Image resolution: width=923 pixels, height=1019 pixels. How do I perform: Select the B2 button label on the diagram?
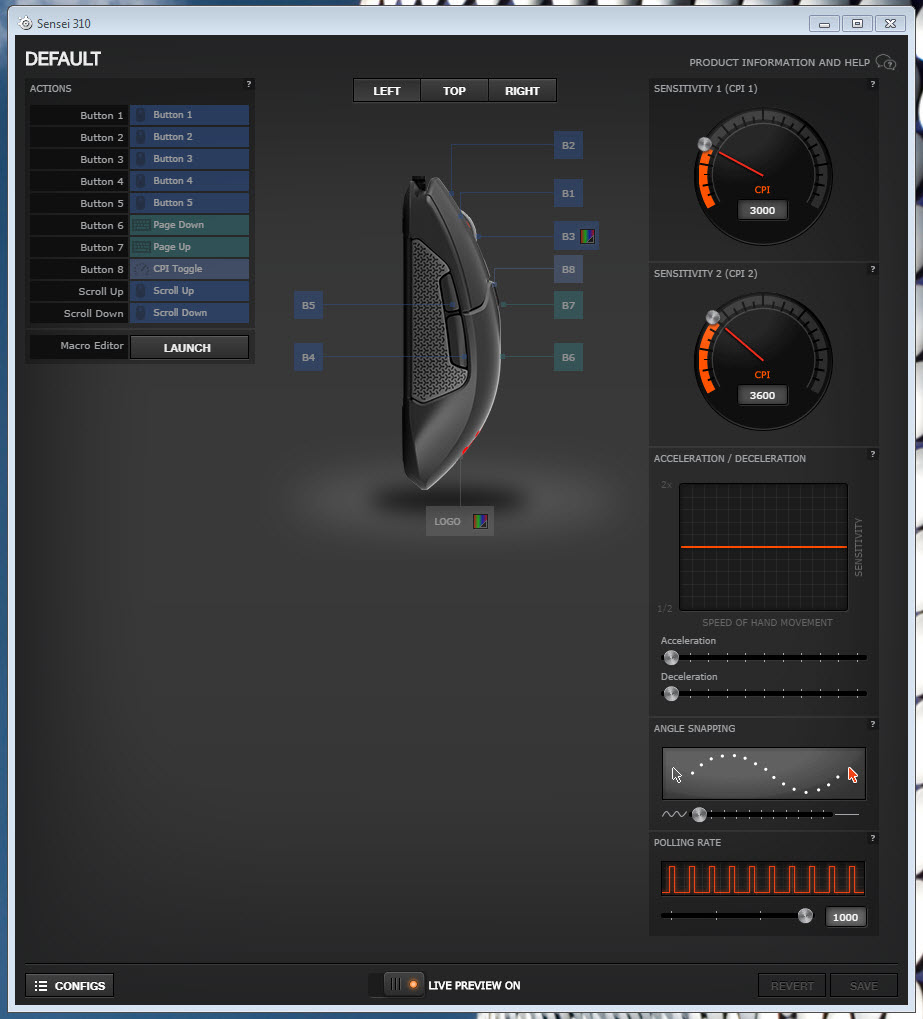(x=568, y=146)
